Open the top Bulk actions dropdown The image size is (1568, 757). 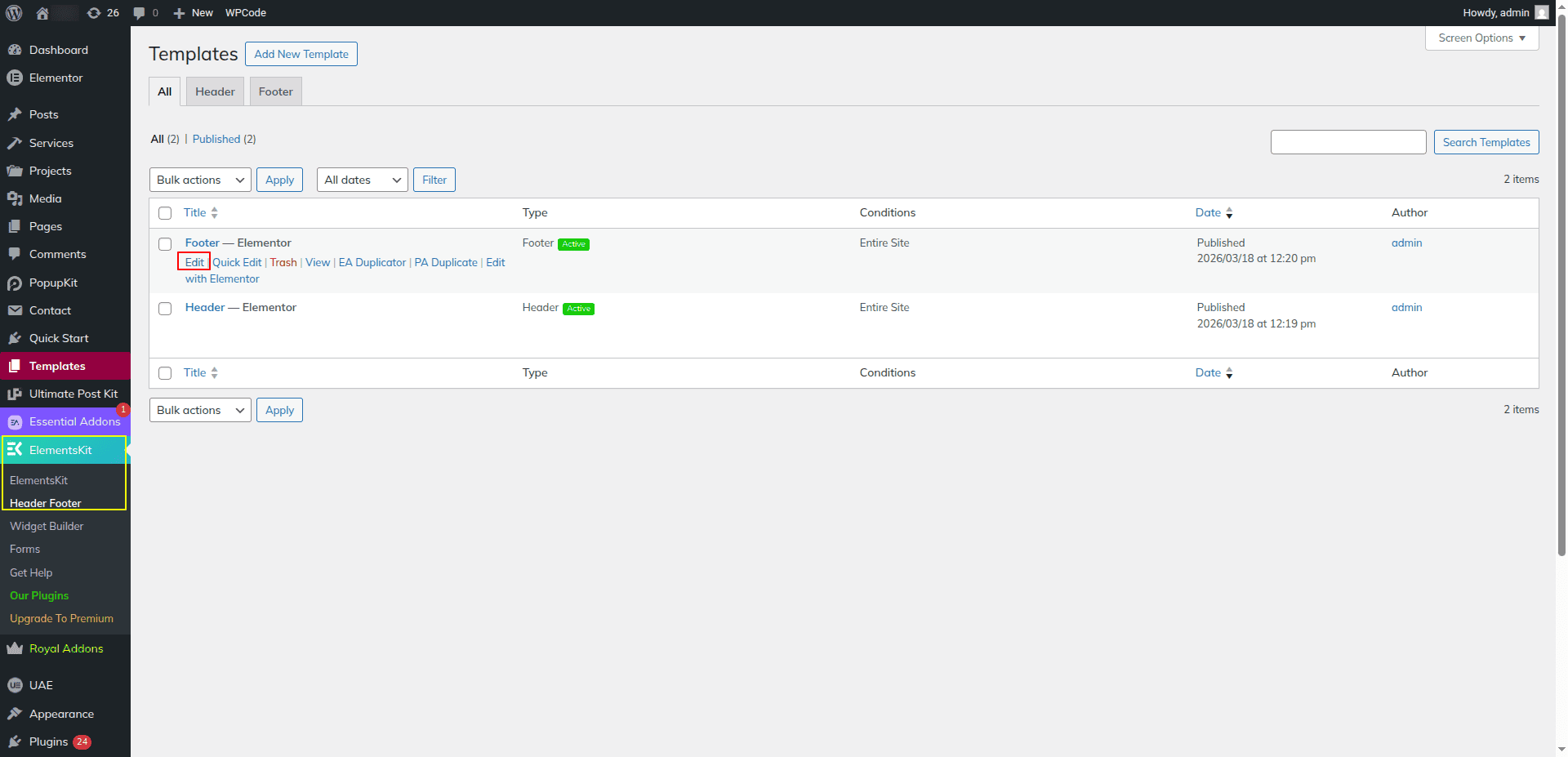coord(200,180)
